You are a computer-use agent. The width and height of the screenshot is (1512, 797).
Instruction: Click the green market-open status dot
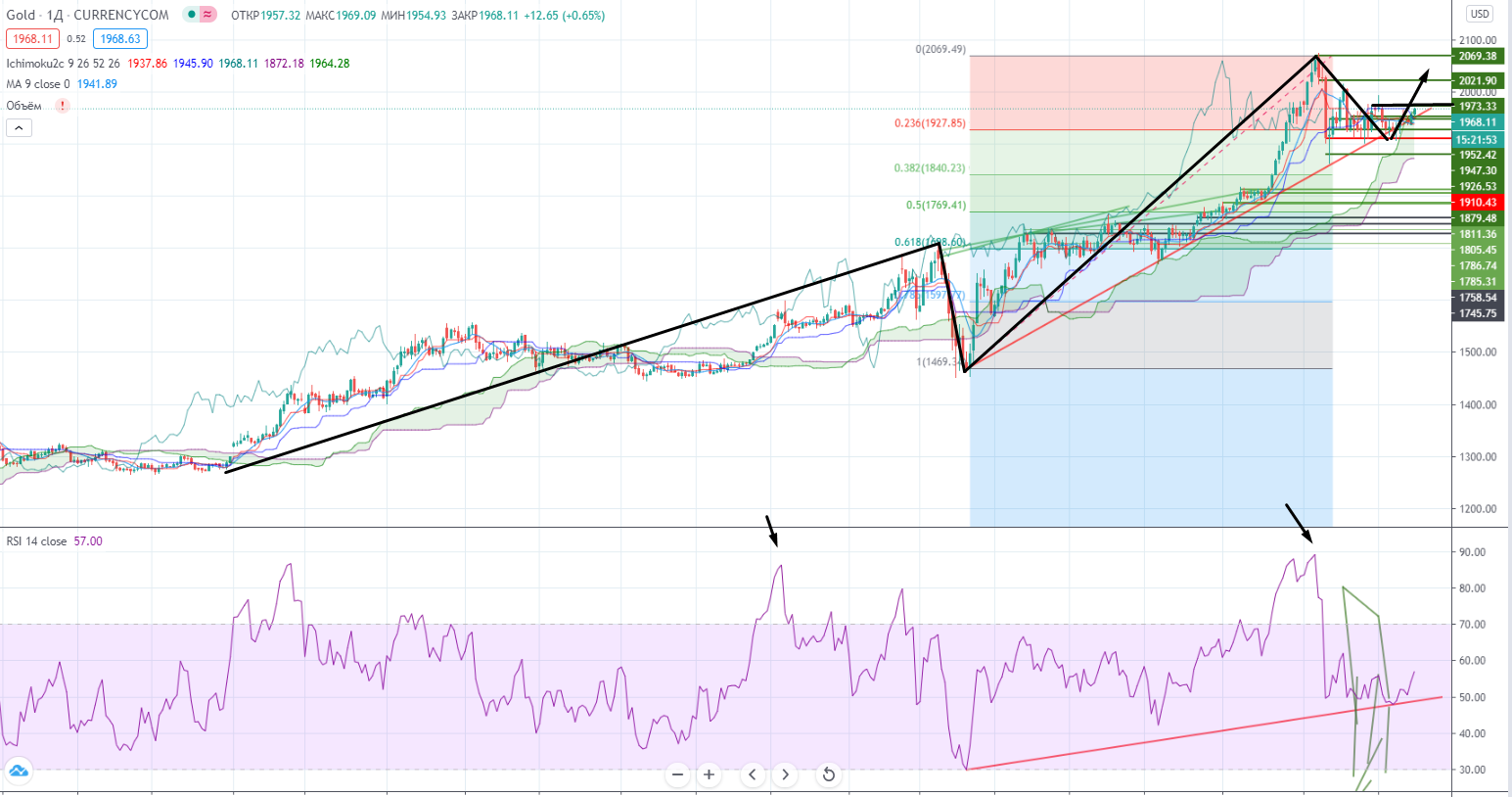coord(191,15)
